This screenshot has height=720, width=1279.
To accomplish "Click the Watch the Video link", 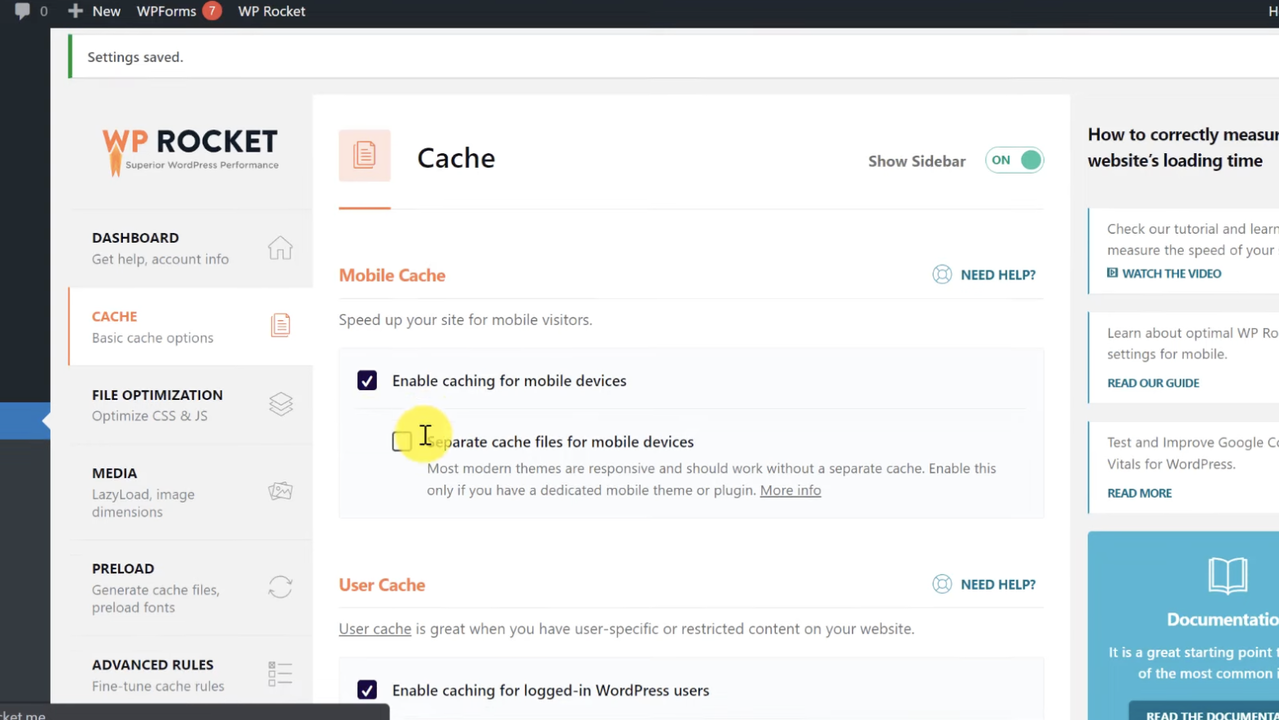I will click(x=1170, y=273).
